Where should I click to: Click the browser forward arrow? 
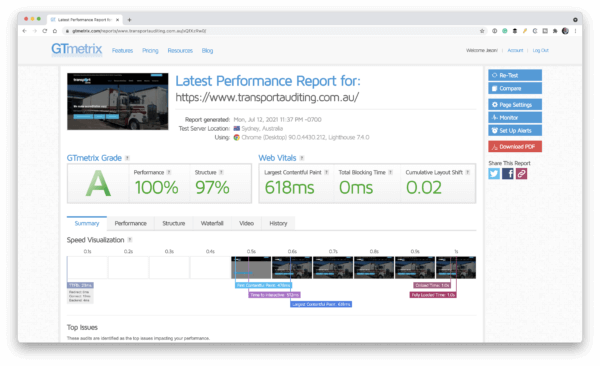[35, 31]
